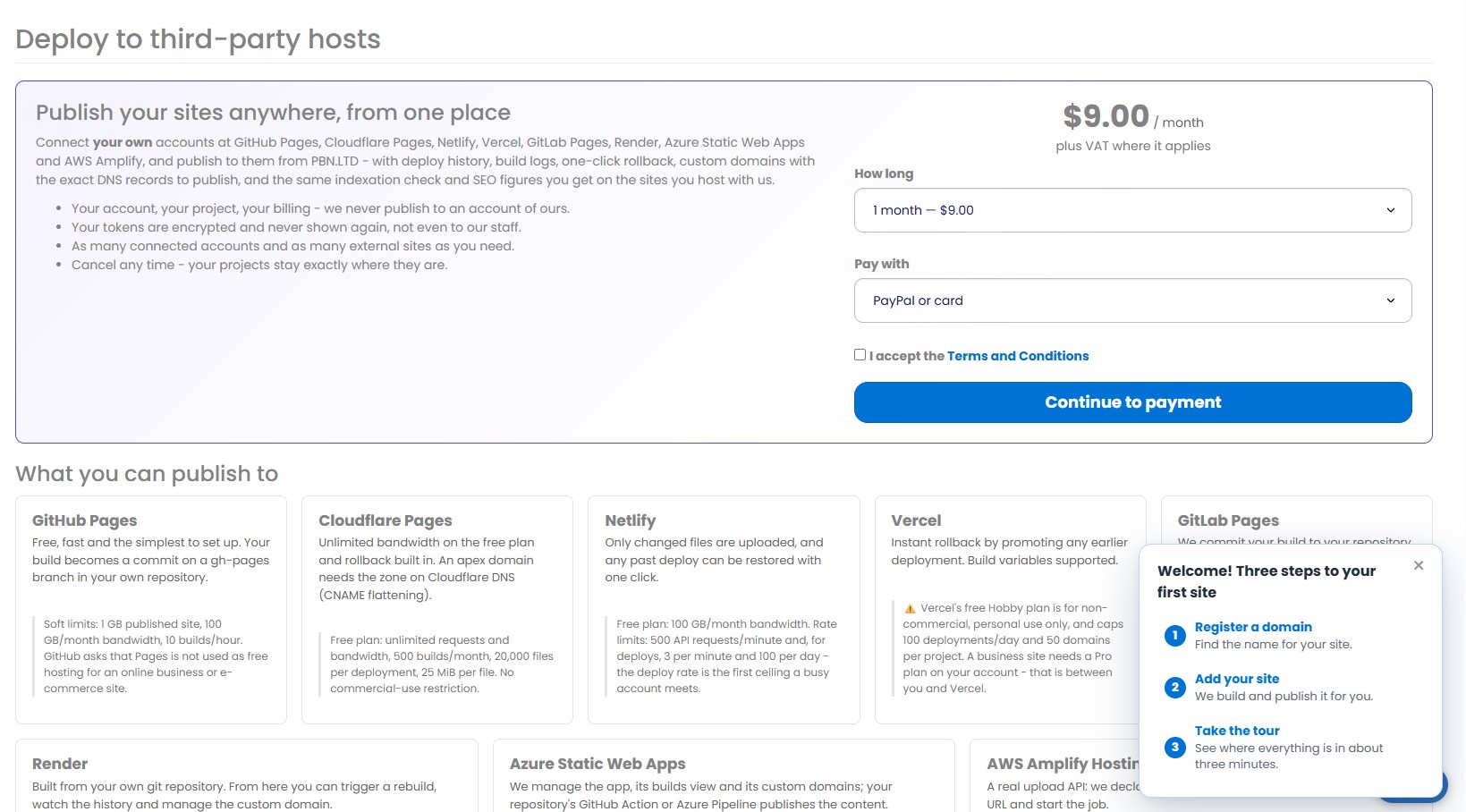Click 'What you can publish to' heading
The height and width of the screenshot is (812, 1466).
pos(147,474)
